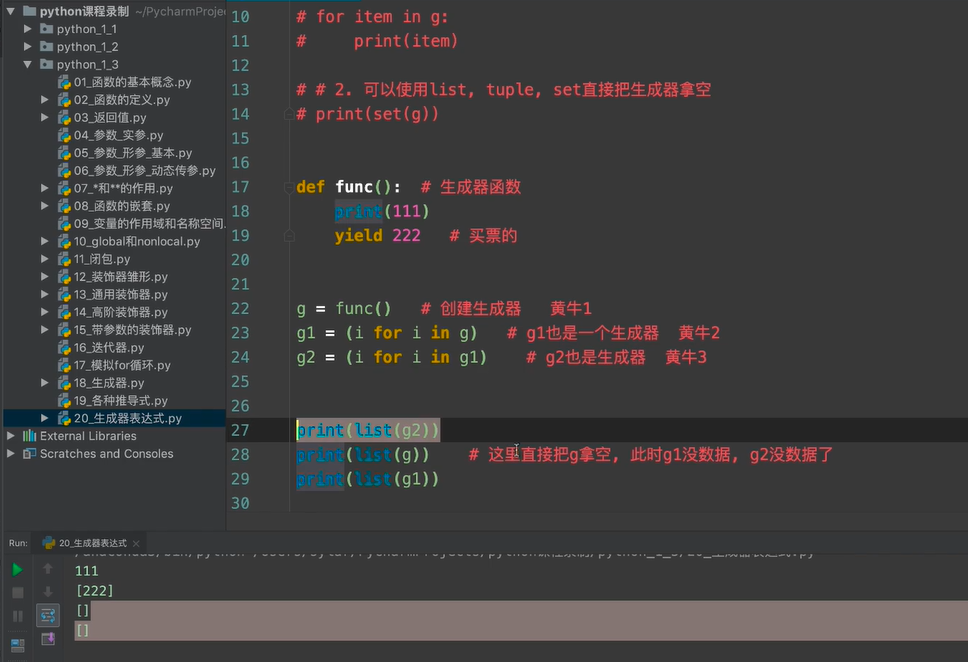Click 'g2 = (i for i in g1)' code
The height and width of the screenshot is (662, 968).
pyautogui.click(x=391, y=357)
